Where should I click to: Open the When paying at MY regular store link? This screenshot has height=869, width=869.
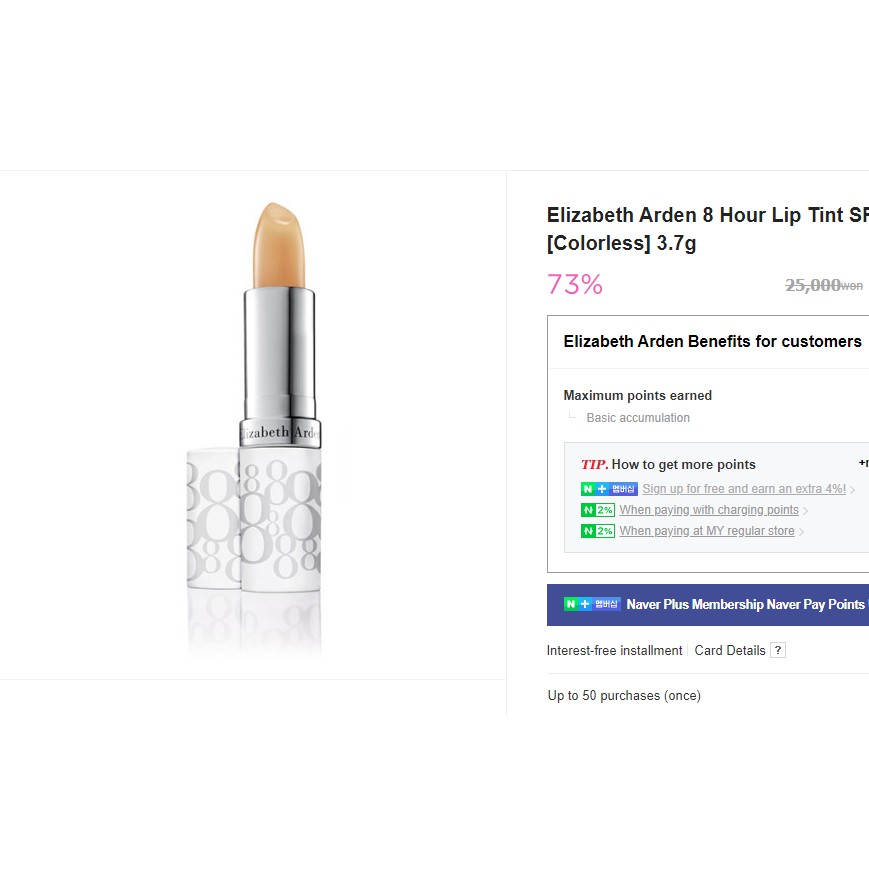tap(707, 531)
